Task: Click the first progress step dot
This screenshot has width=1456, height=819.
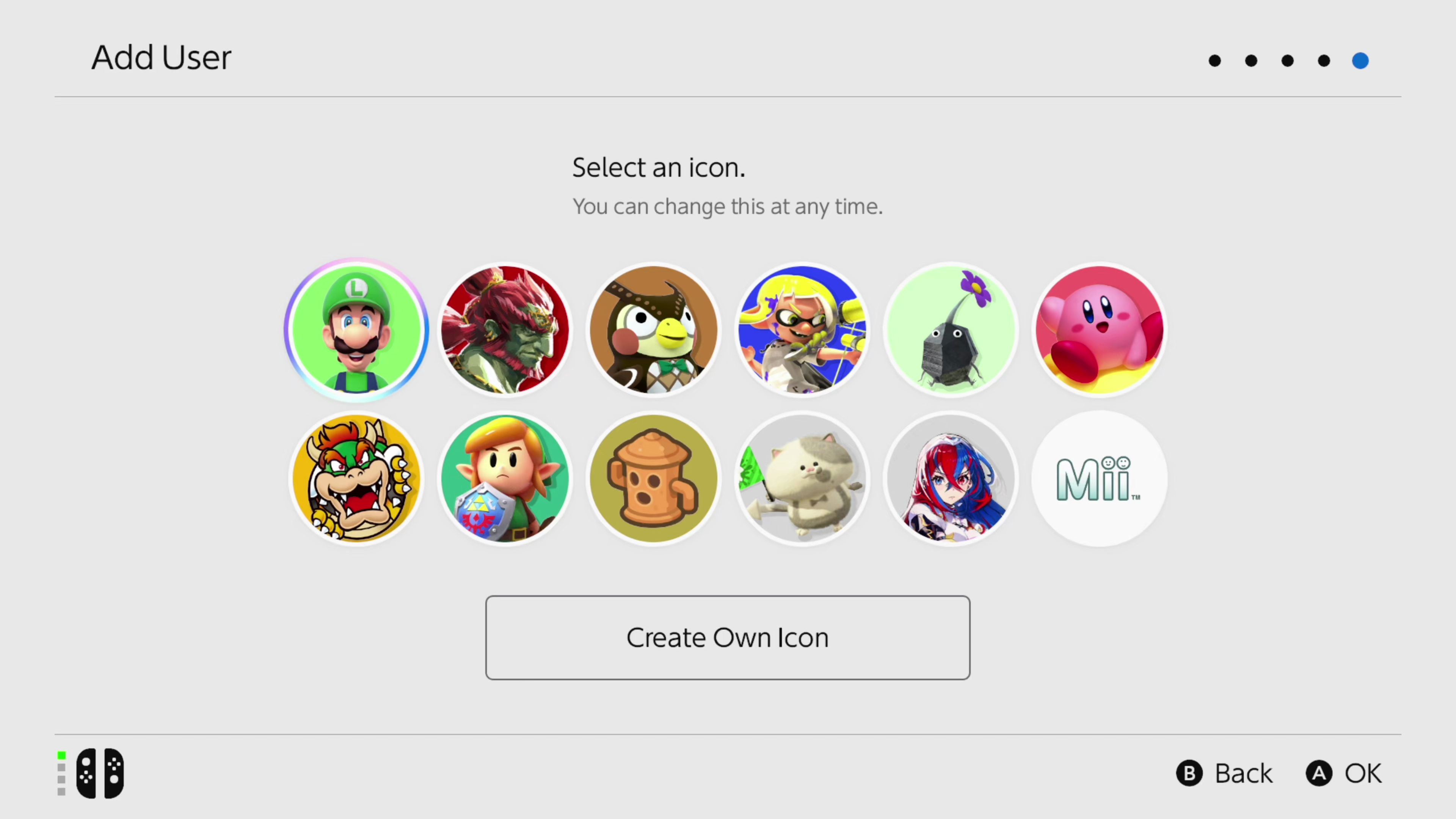Action: [1214, 61]
